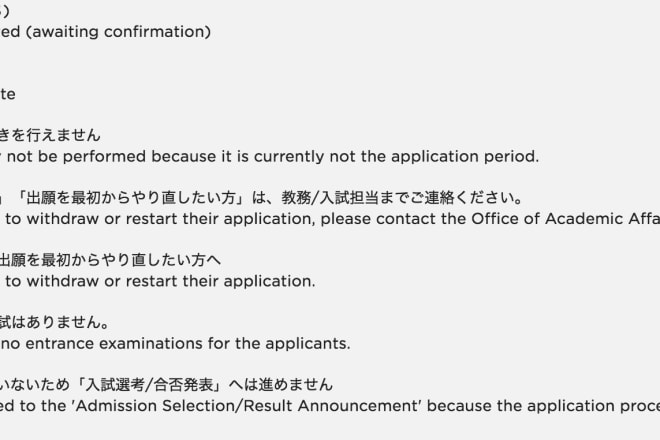Click the Japanese text へは進めません
660x440 pixels.
(280, 384)
